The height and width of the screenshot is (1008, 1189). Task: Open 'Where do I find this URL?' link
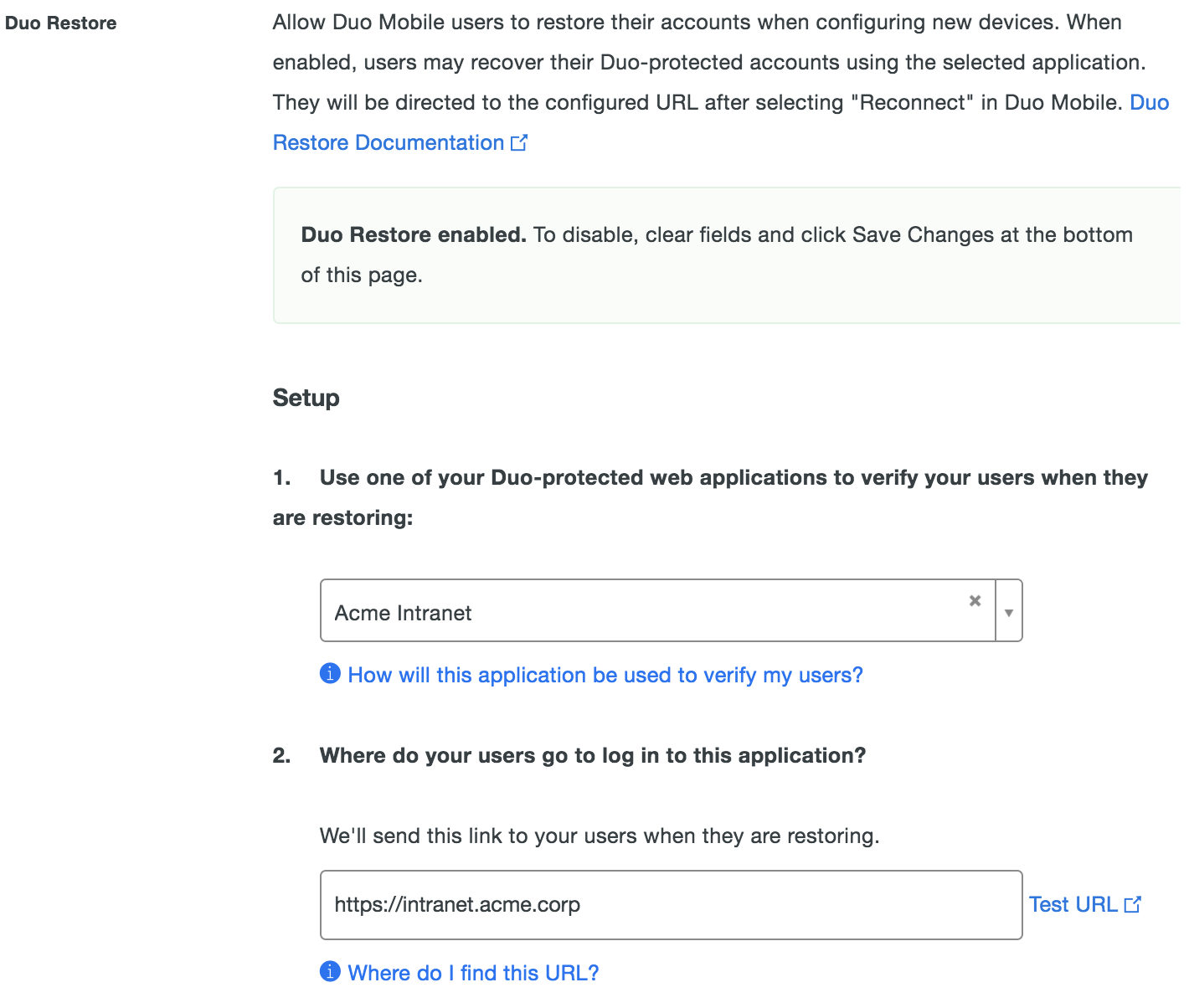(474, 973)
